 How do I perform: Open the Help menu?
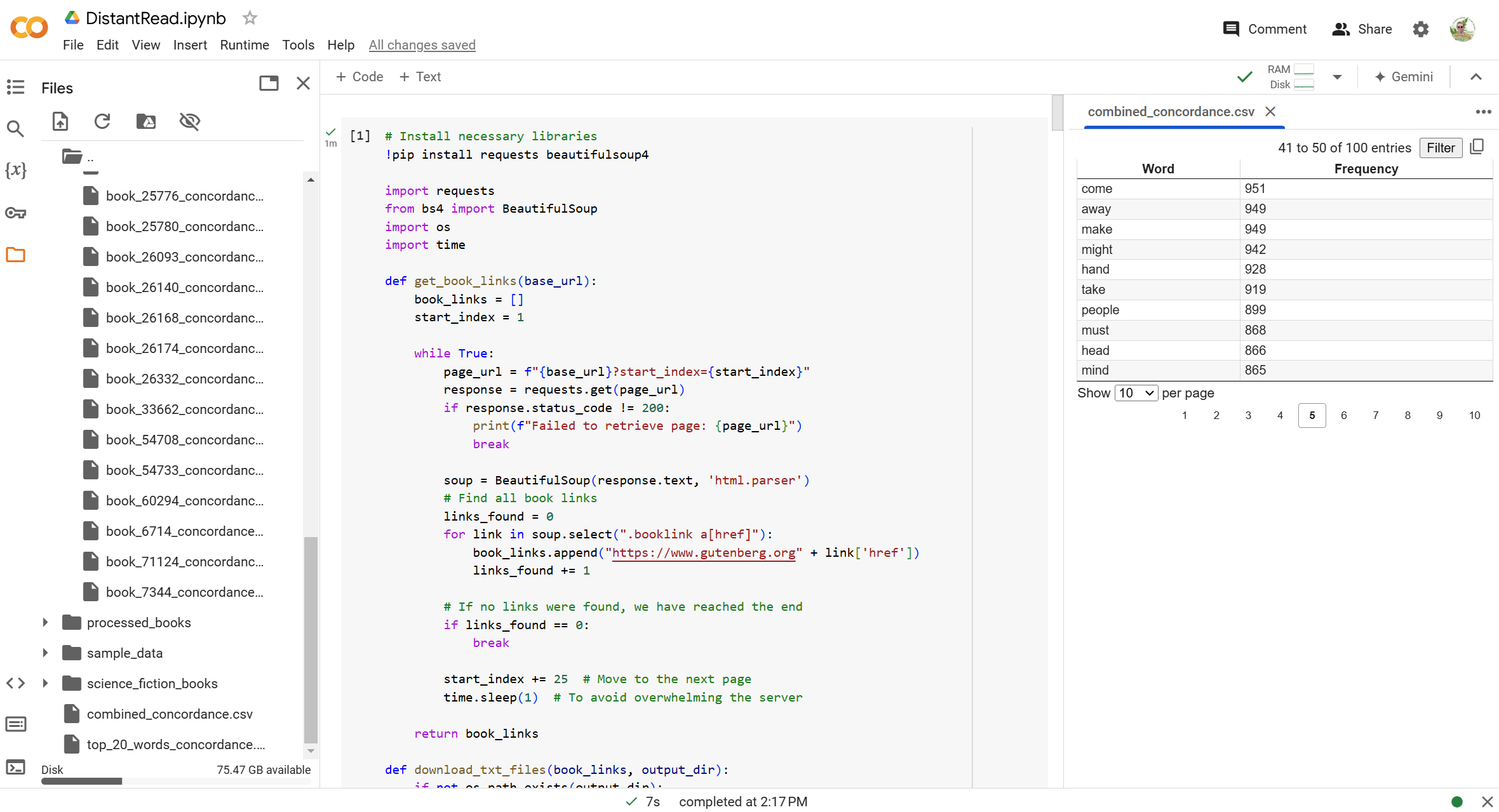point(340,45)
